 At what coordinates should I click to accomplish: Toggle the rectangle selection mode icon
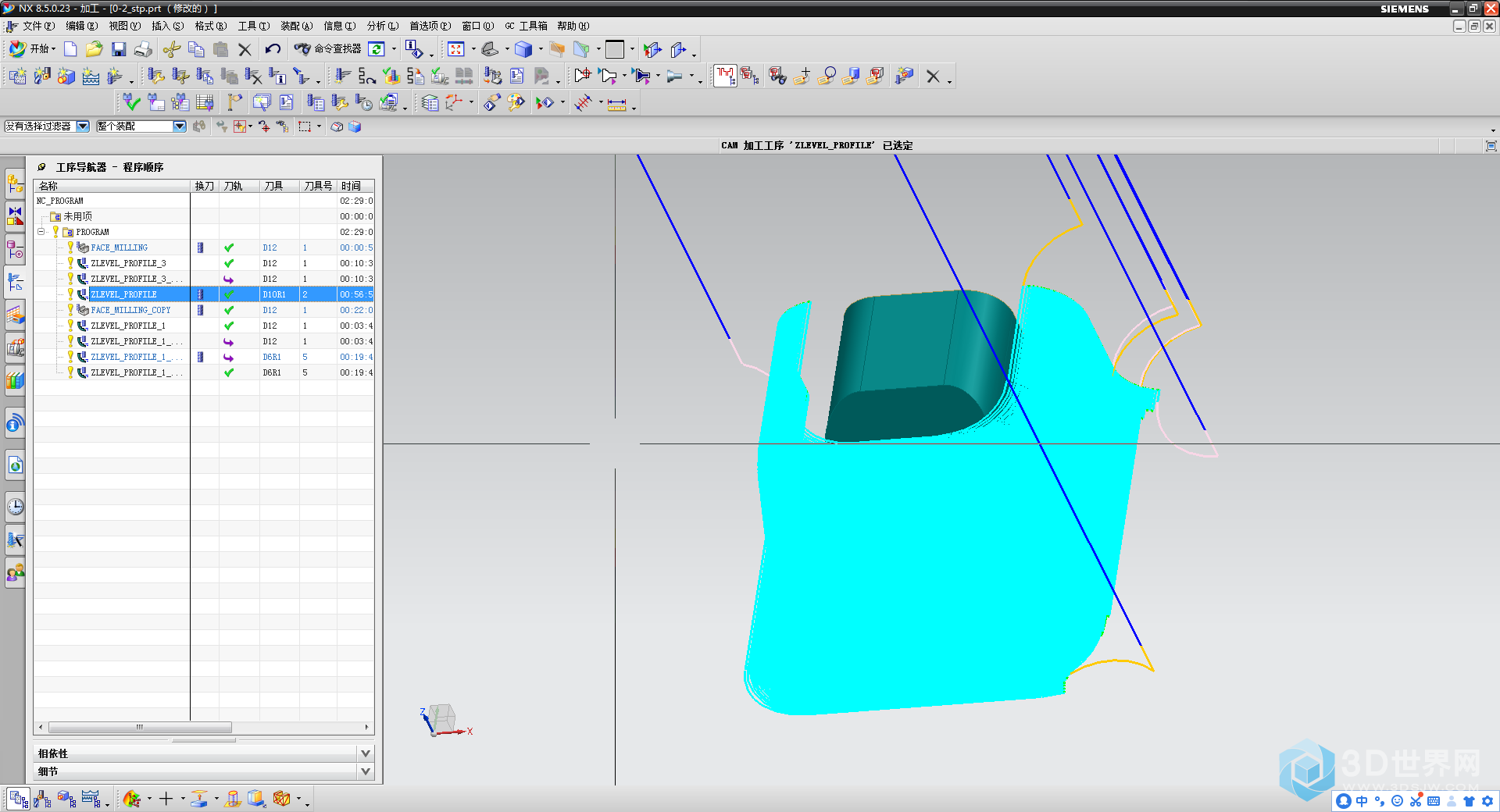click(x=305, y=126)
